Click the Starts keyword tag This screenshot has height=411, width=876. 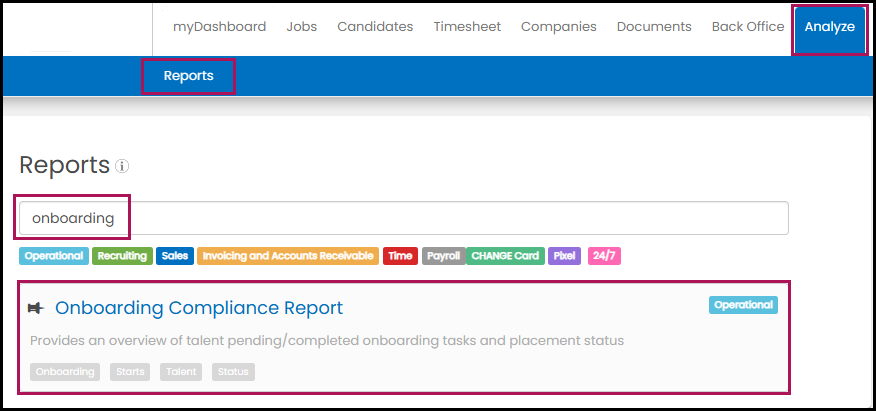tap(130, 372)
